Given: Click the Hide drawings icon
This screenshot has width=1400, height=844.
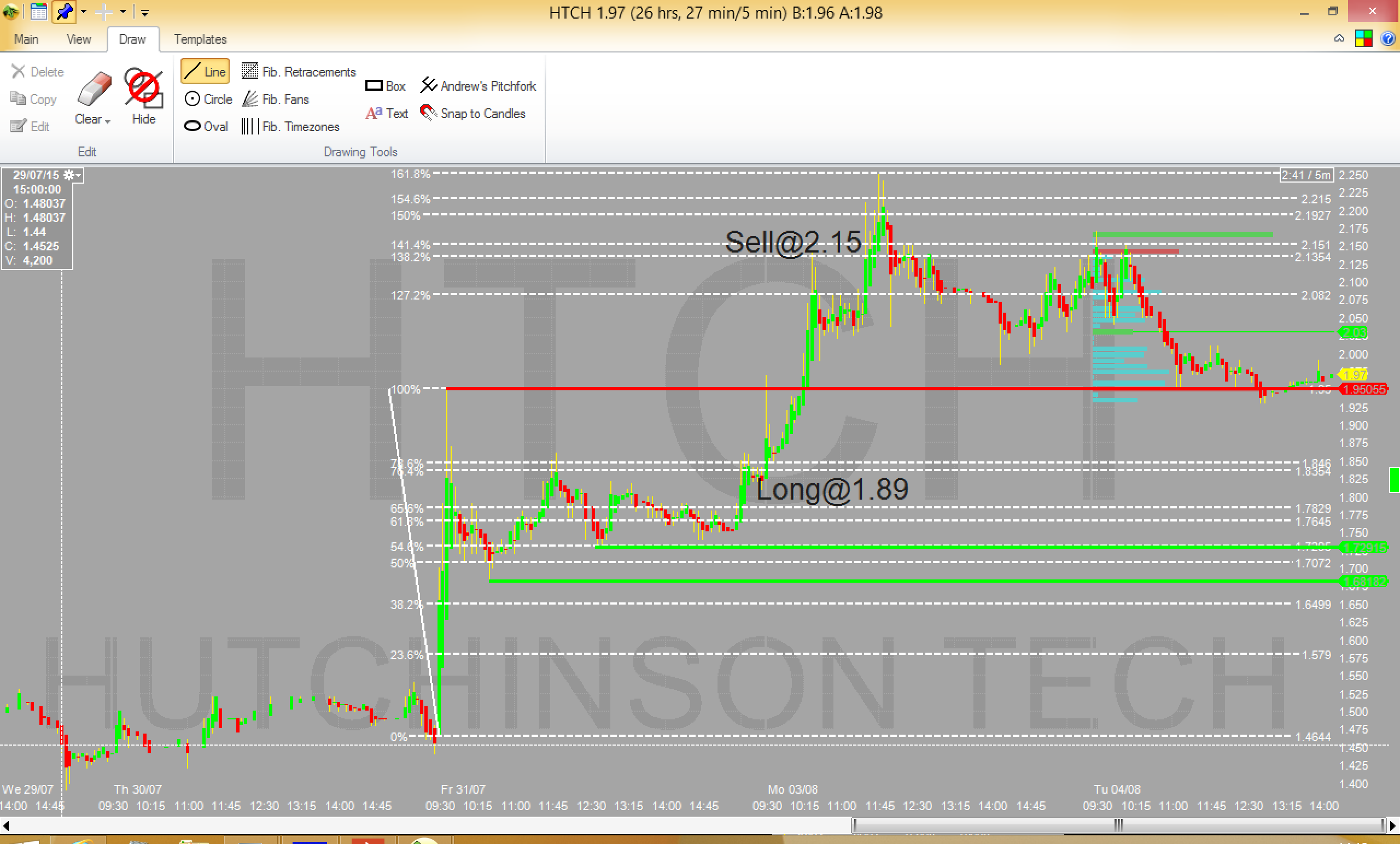Looking at the screenshot, I should pos(143,89).
